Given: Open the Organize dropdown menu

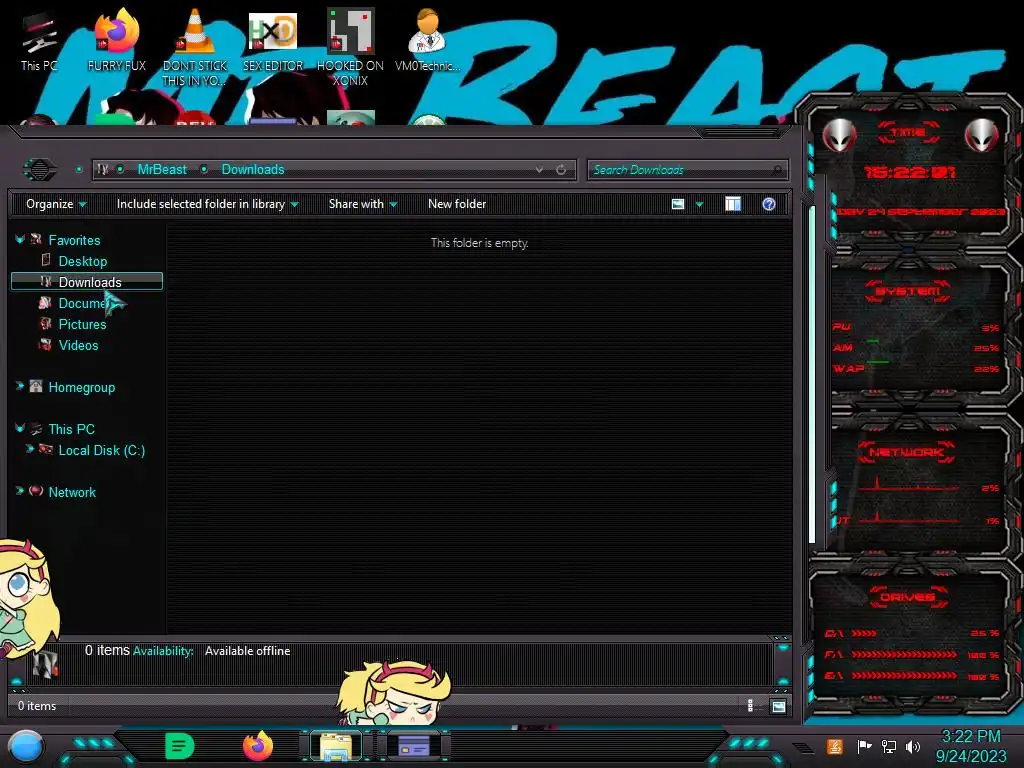Looking at the screenshot, I should (x=56, y=204).
